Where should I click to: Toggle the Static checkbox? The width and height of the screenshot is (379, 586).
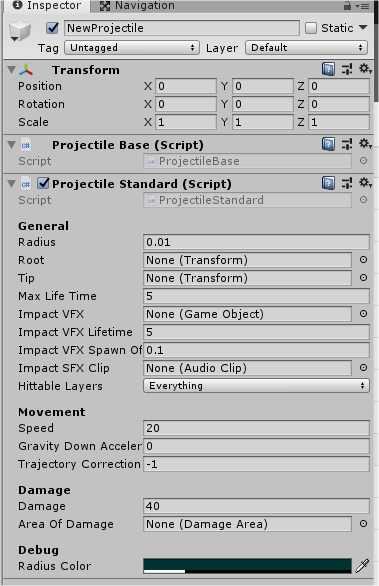(311, 28)
